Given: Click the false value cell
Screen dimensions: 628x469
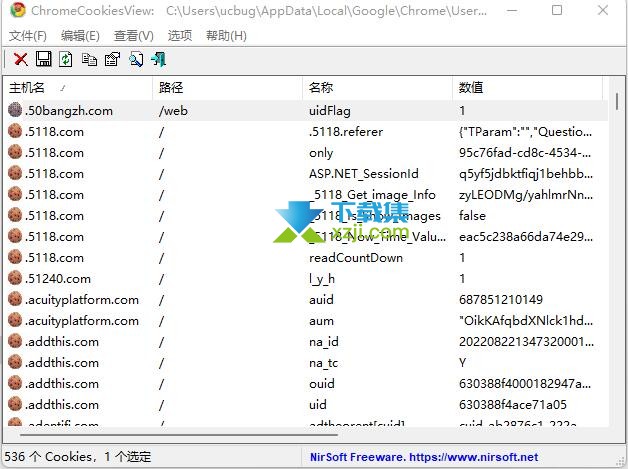Looking at the screenshot, I should click(x=472, y=215).
